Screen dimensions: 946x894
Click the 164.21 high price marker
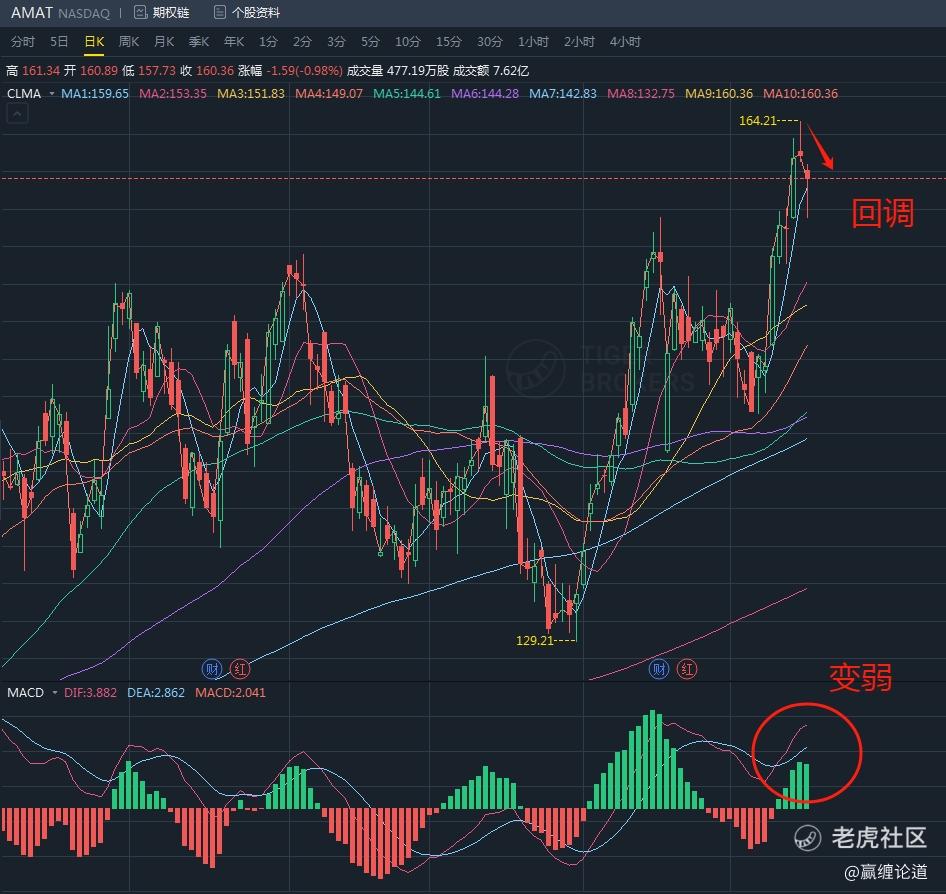758,121
